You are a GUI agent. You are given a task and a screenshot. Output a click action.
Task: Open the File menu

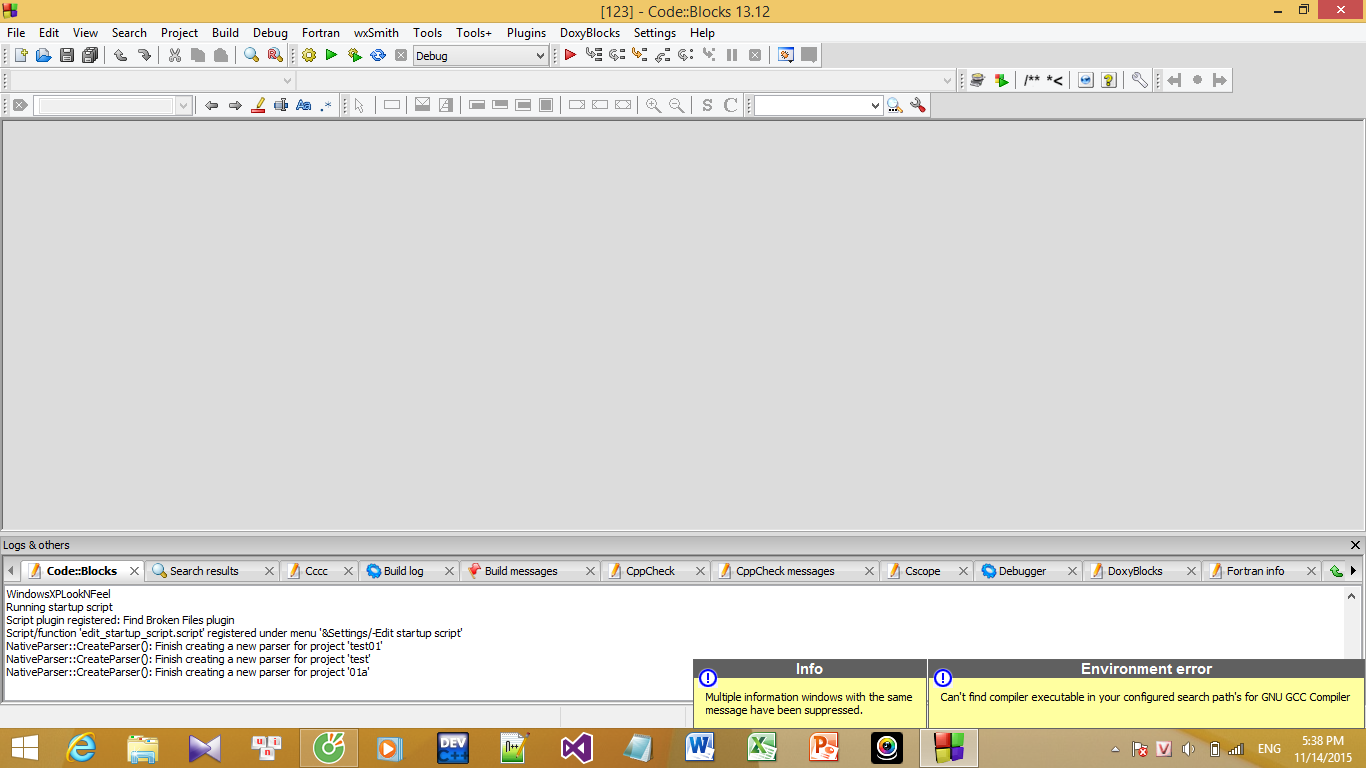tap(16, 32)
